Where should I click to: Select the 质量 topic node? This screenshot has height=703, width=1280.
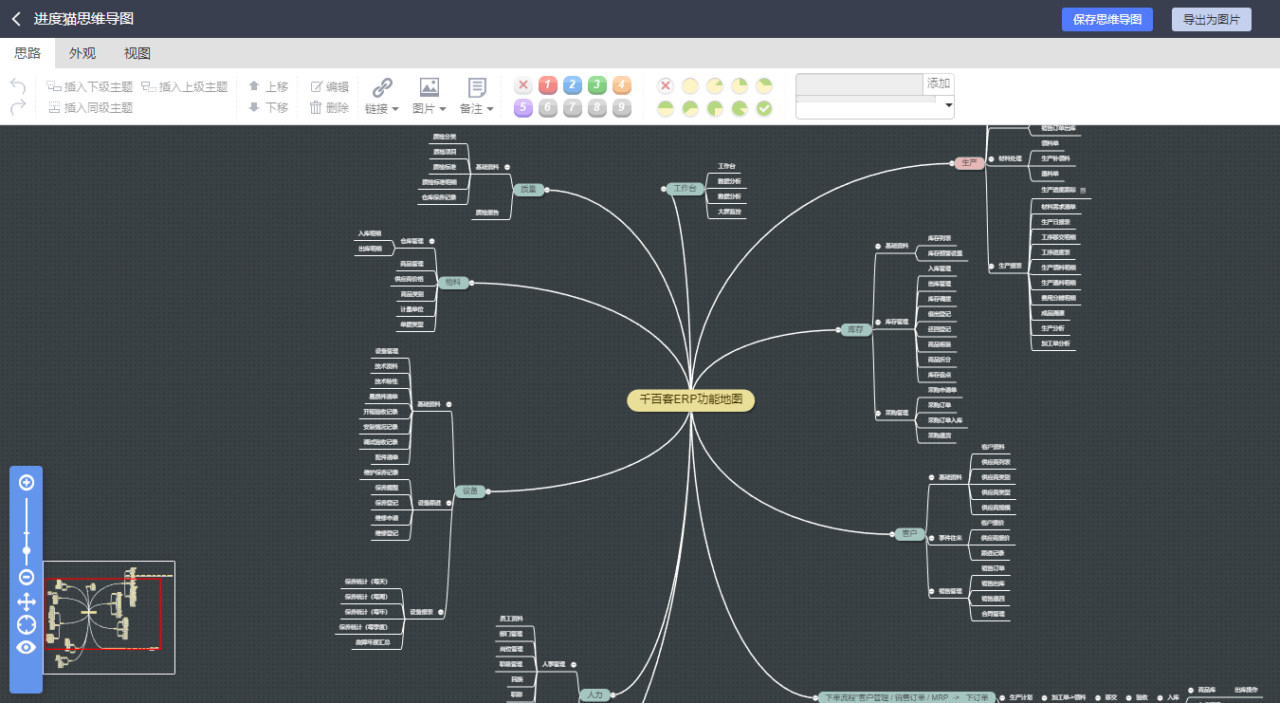(x=529, y=189)
